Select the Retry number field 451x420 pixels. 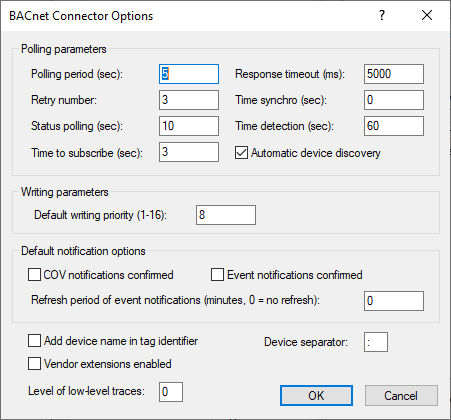click(189, 100)
